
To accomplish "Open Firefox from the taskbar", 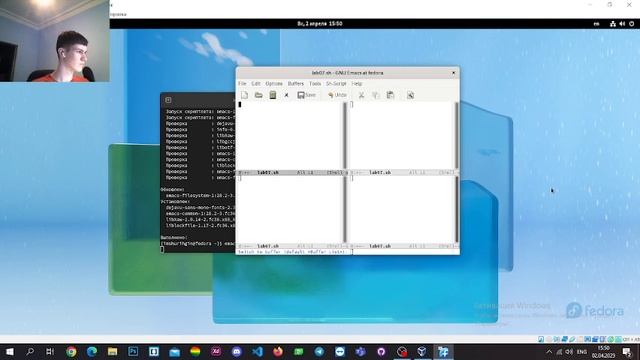I will [x=278, y=351].
